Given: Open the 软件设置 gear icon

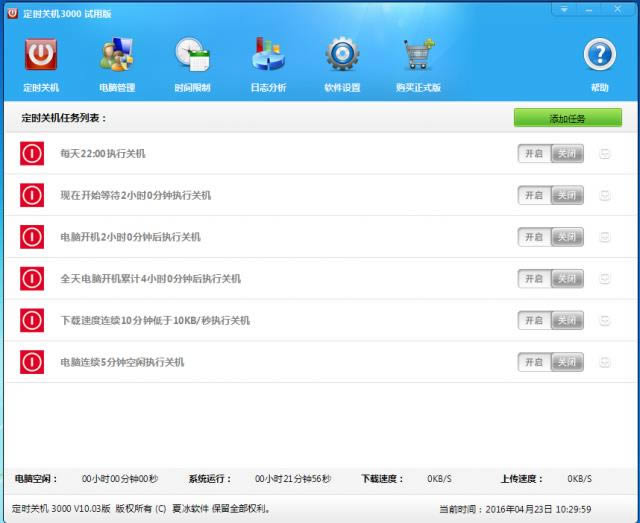Looking at the screenshot, I should coord(342,53).
